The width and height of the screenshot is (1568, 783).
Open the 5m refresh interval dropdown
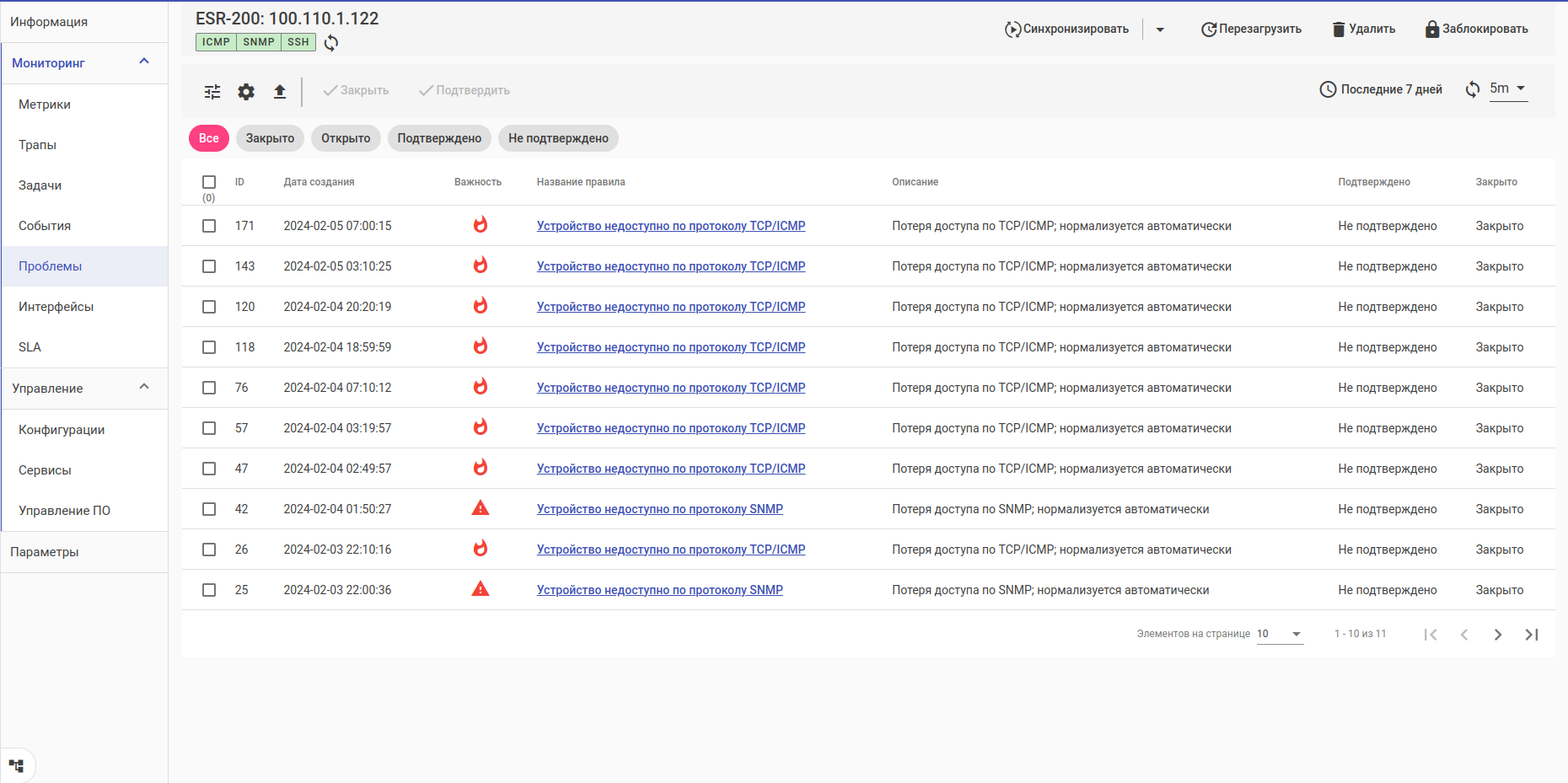pyautogui.click(x=1508, y=88)
